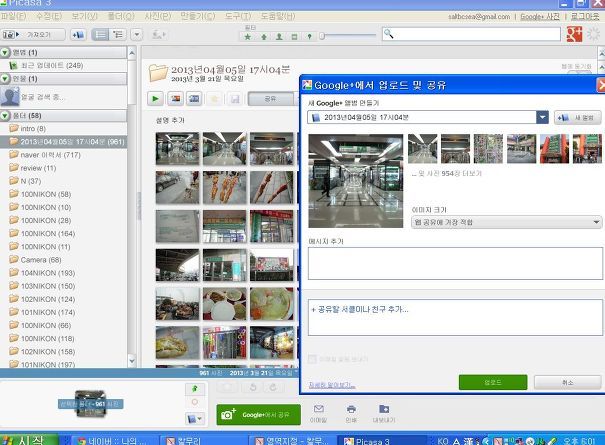Screen dimensions: 605x445
Task: Select the Camera (68) folder
Action: point(35,260)
